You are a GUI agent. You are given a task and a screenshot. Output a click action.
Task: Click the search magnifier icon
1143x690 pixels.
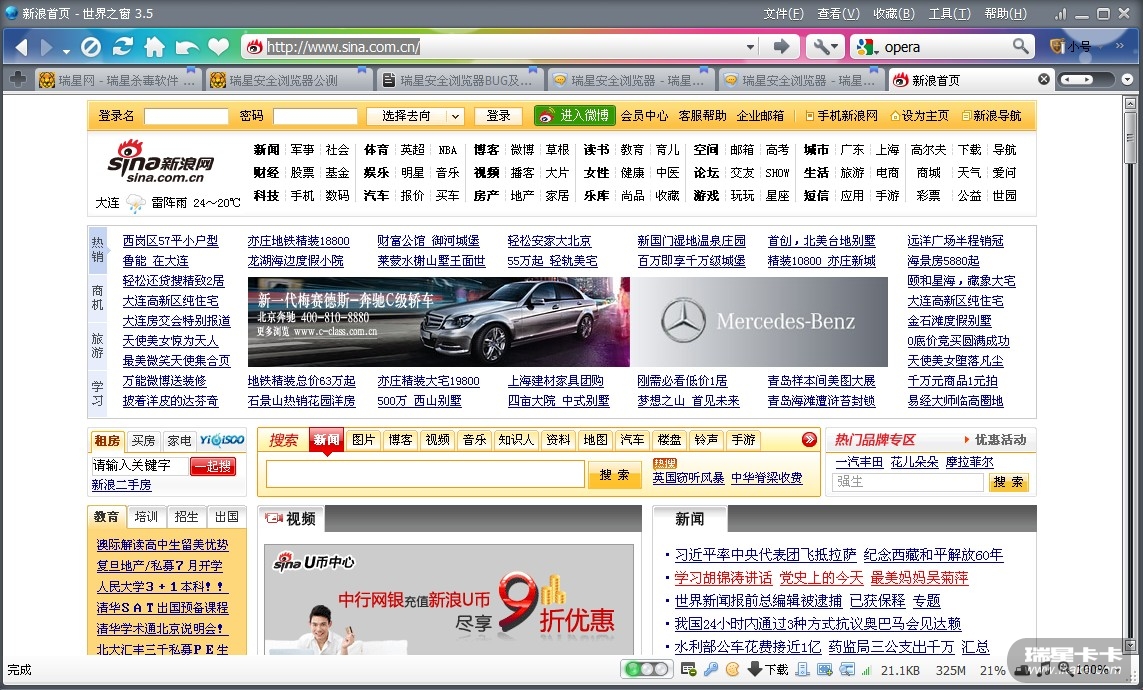(x=1021, y=47)
